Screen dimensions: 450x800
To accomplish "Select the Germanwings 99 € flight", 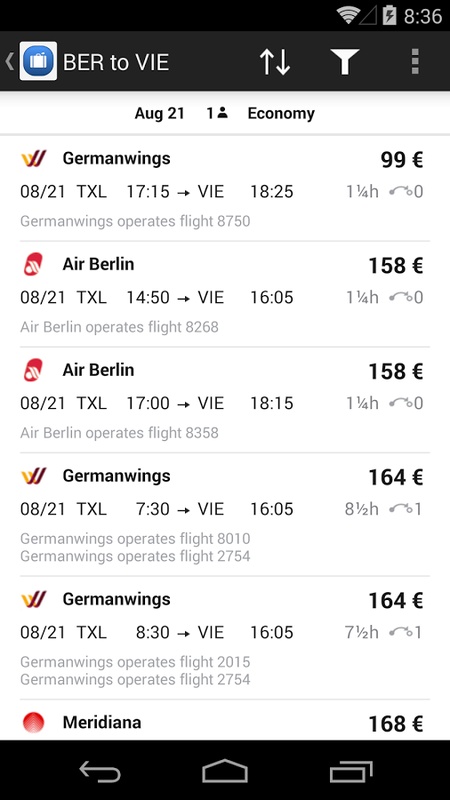I will pos(225,189).
